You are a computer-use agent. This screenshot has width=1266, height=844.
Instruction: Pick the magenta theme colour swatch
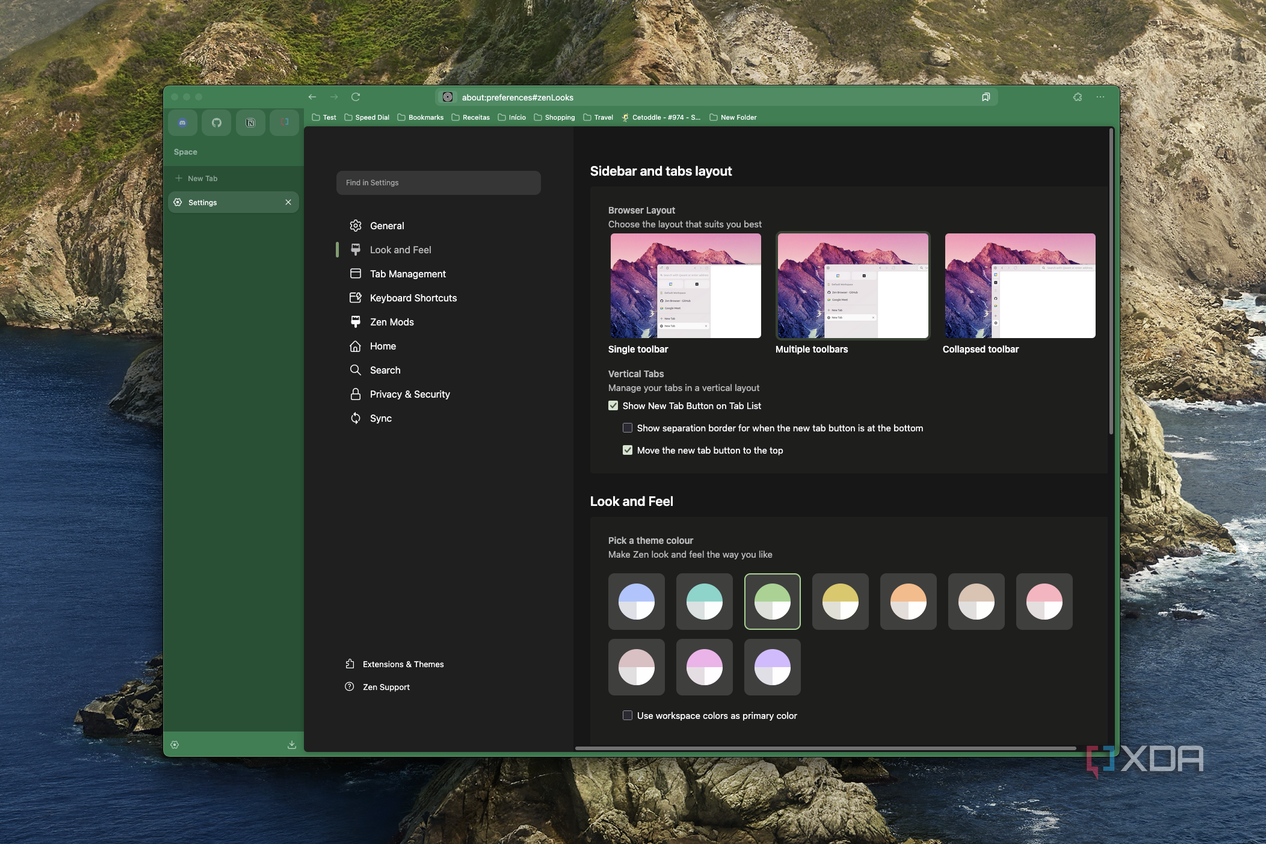[x=704, y=667]
